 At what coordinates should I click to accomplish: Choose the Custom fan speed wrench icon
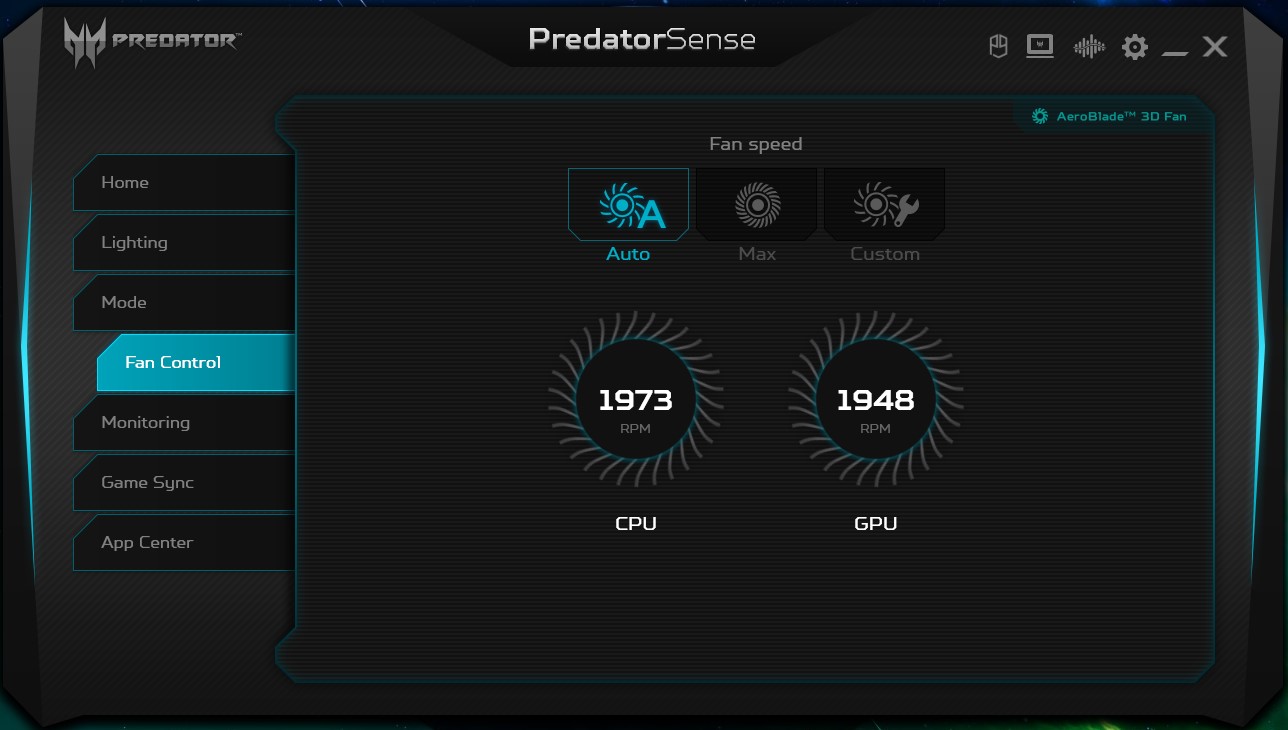tap(885, 205)
